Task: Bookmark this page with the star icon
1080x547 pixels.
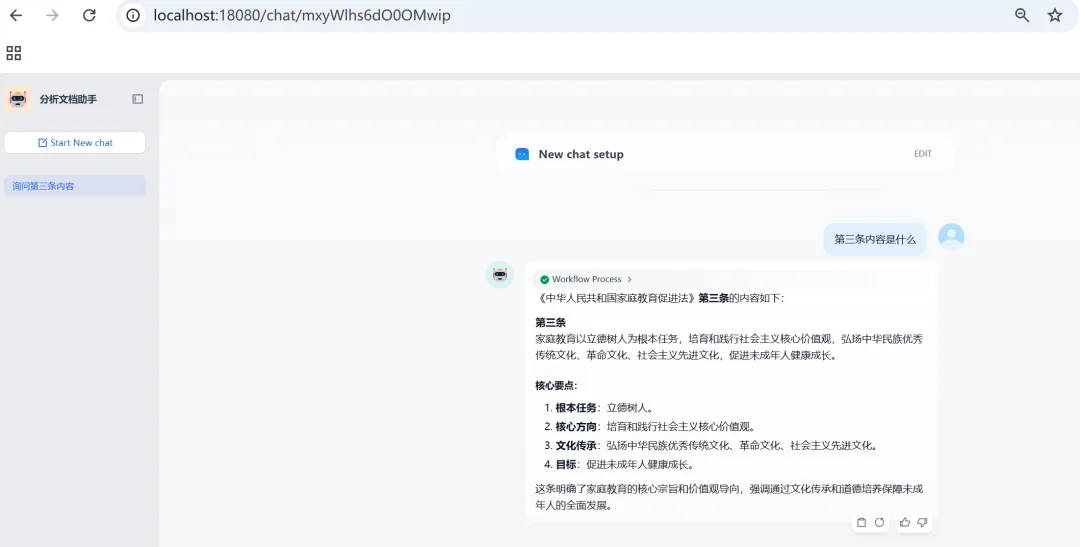Action: [x=1055, y=15]
